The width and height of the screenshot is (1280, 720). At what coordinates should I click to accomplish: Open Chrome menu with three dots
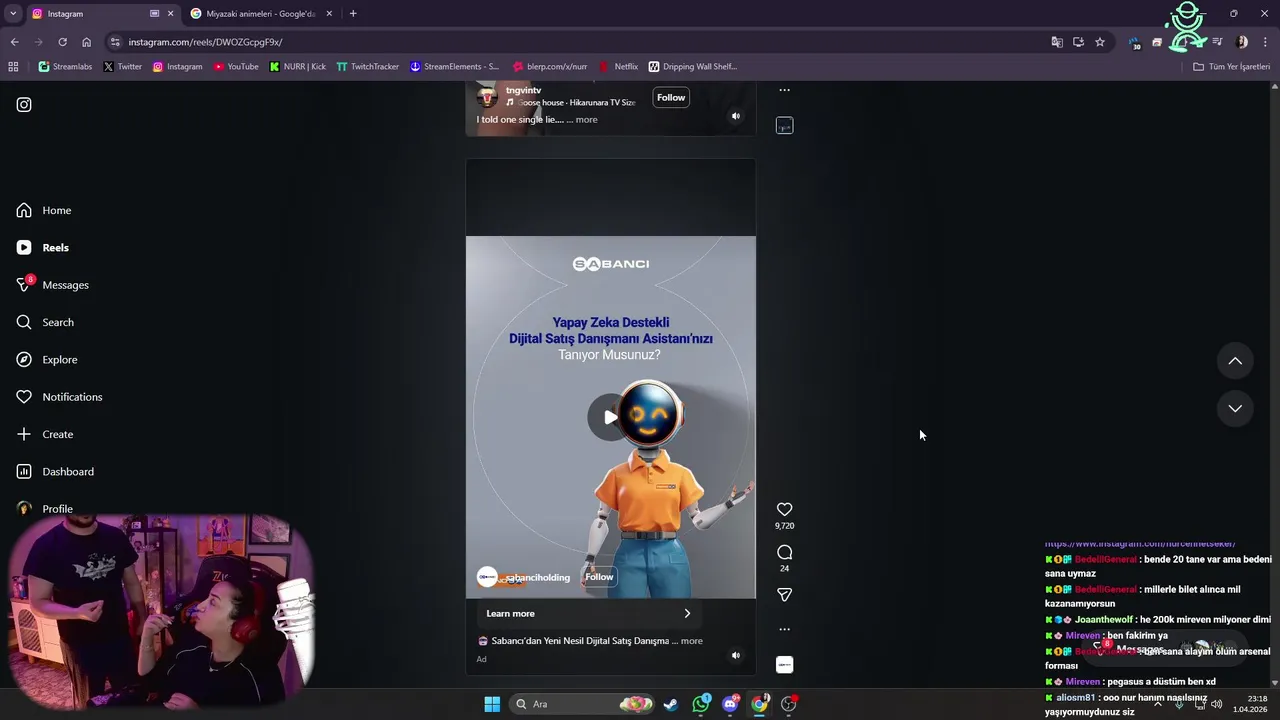1265,42
